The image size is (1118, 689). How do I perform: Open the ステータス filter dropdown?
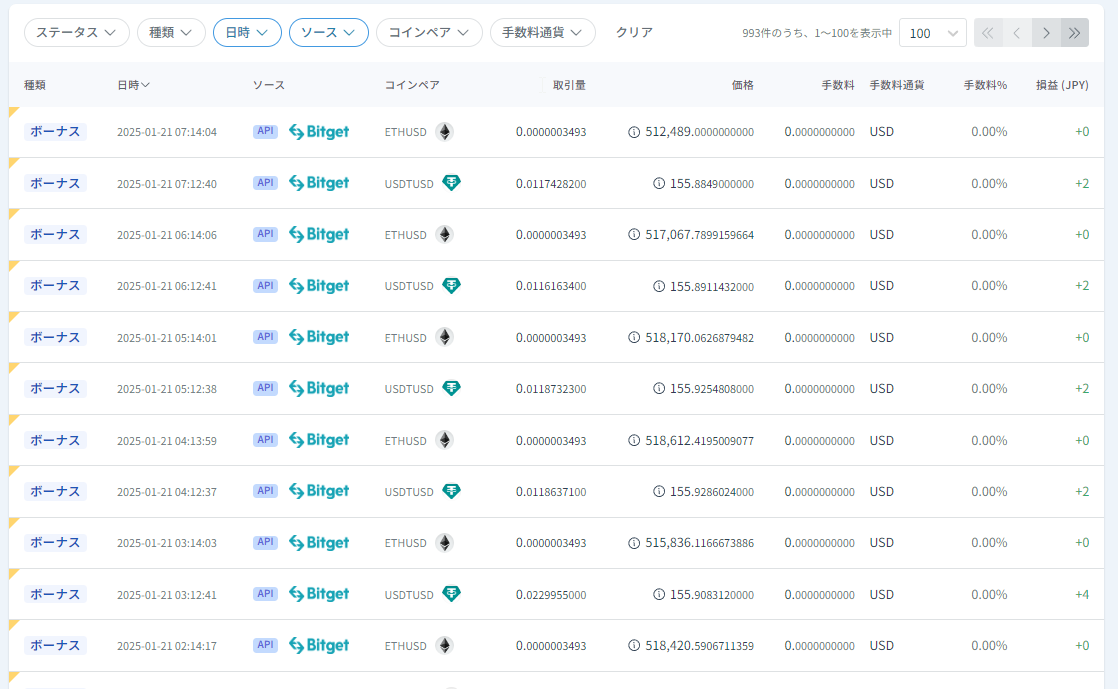(x=76, y=33)
